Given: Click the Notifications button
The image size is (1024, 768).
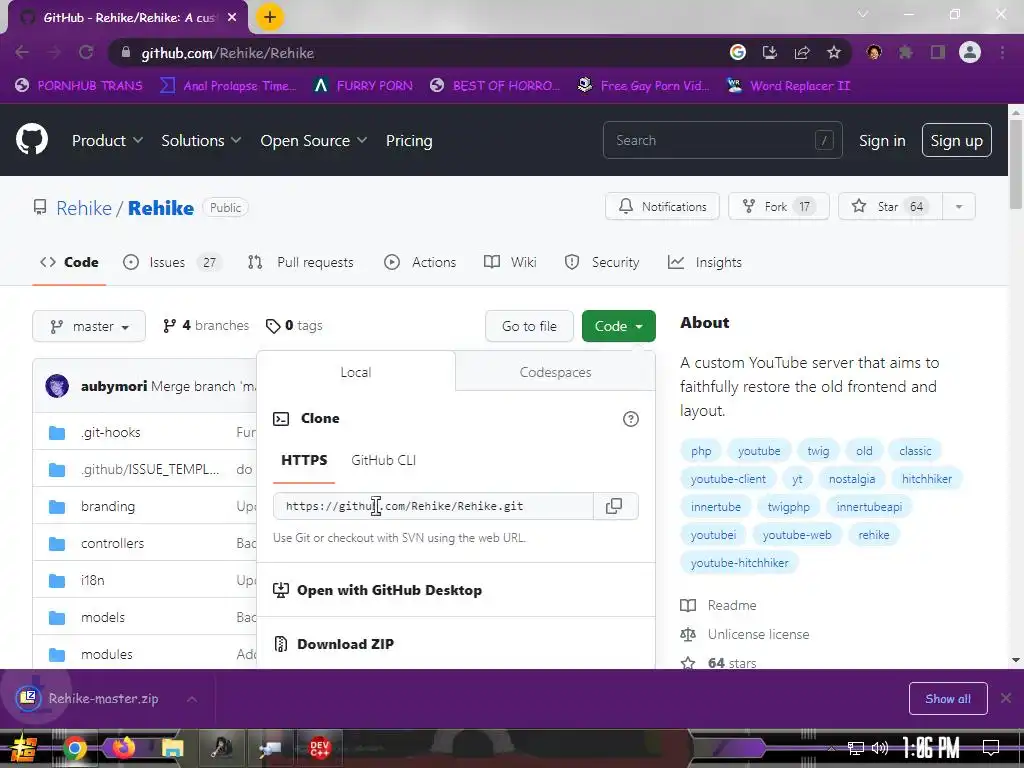Looking at the screenshot, I should pyautogui.click(x=662, y=206).
